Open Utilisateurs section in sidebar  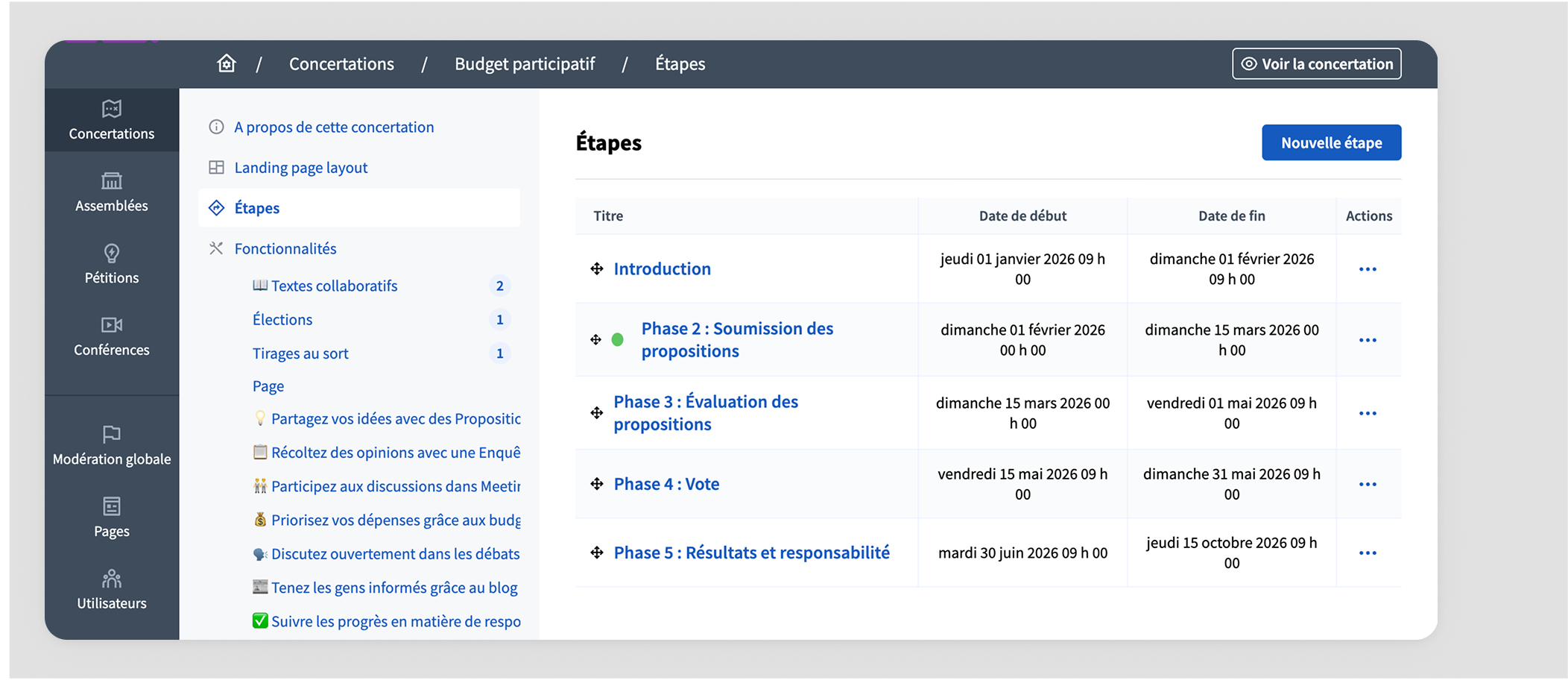[x=112, y=591]
